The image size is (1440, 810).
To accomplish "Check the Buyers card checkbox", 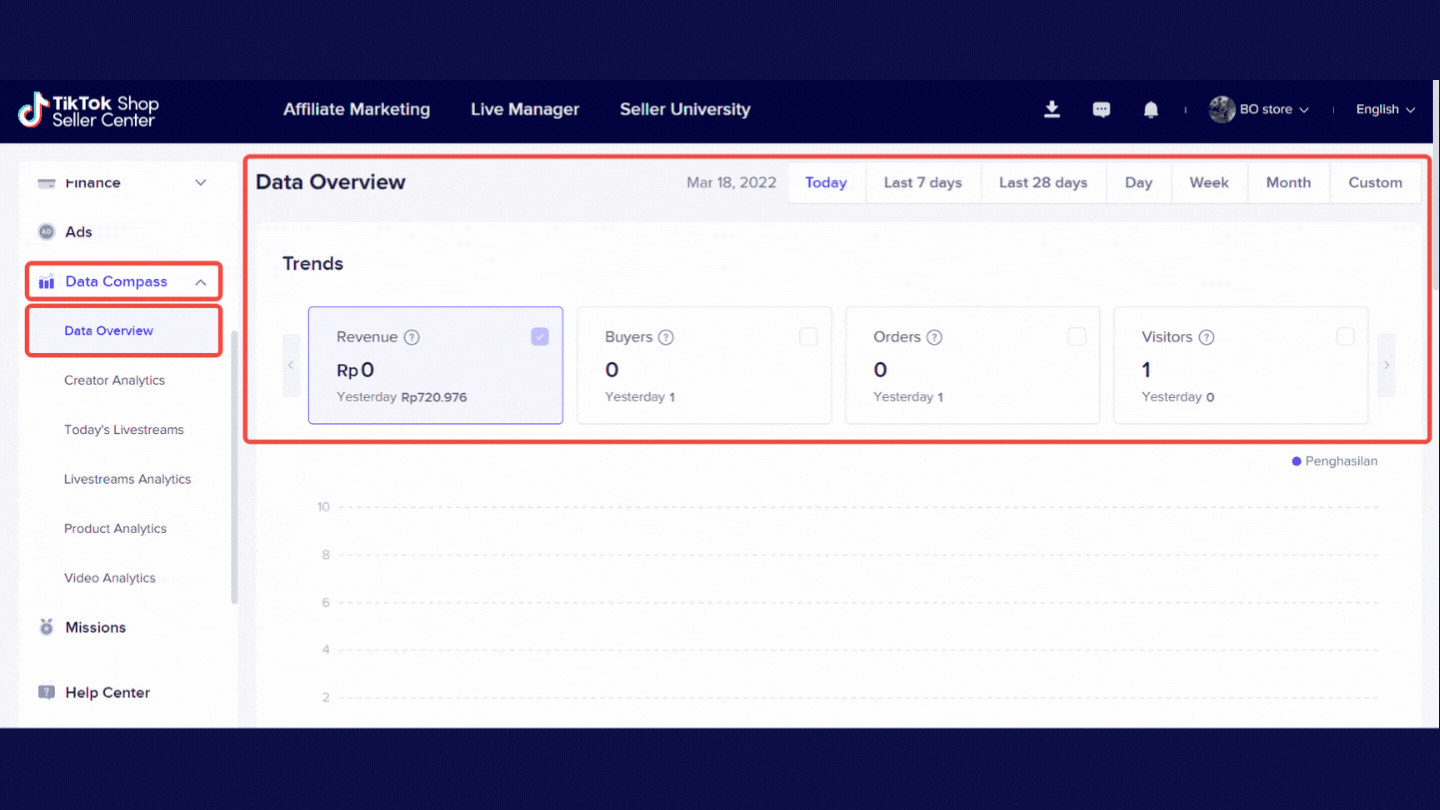I will click(808, 337).
